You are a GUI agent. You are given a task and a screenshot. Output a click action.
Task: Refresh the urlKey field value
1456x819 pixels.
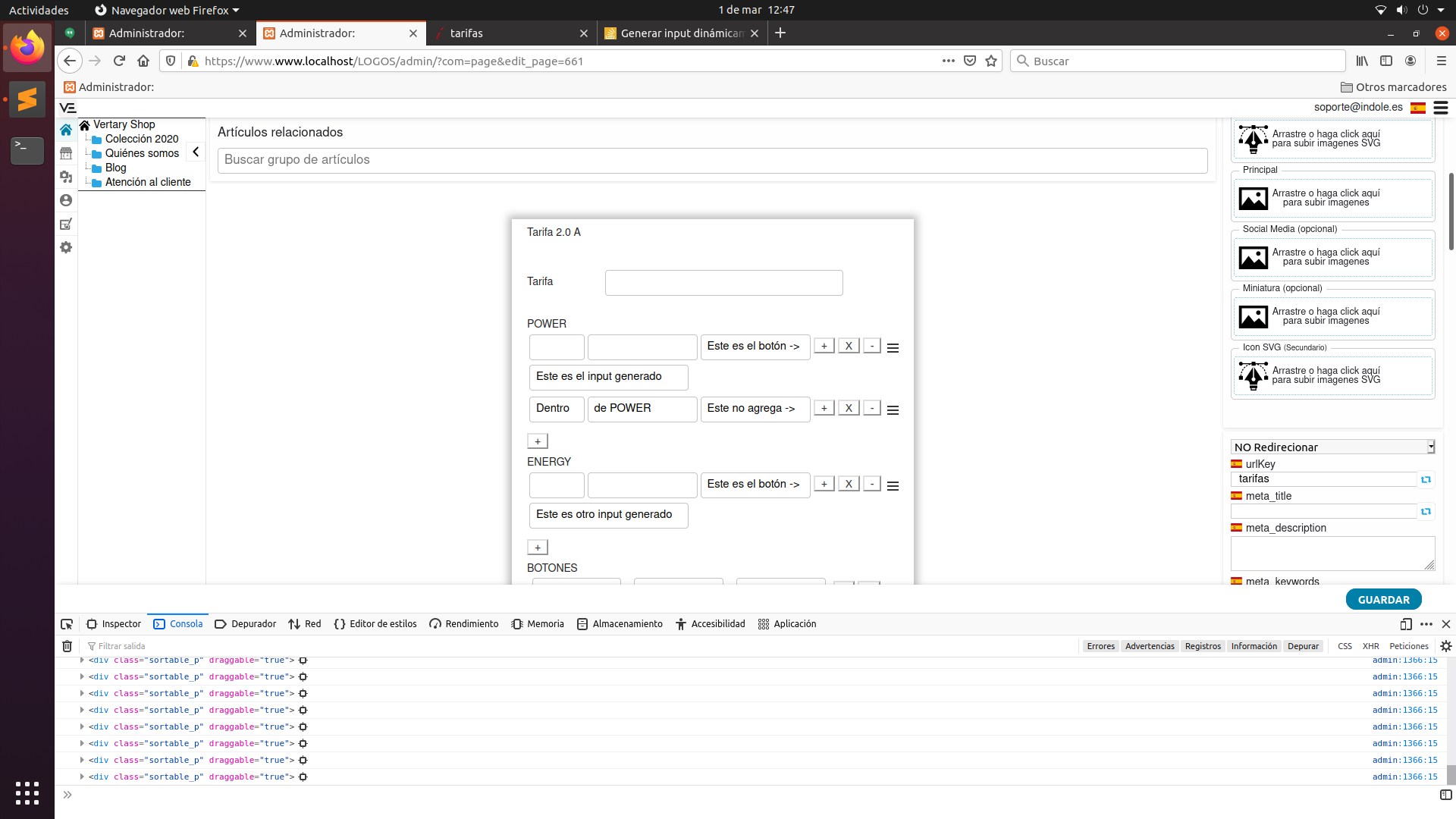click(1426, 479)
